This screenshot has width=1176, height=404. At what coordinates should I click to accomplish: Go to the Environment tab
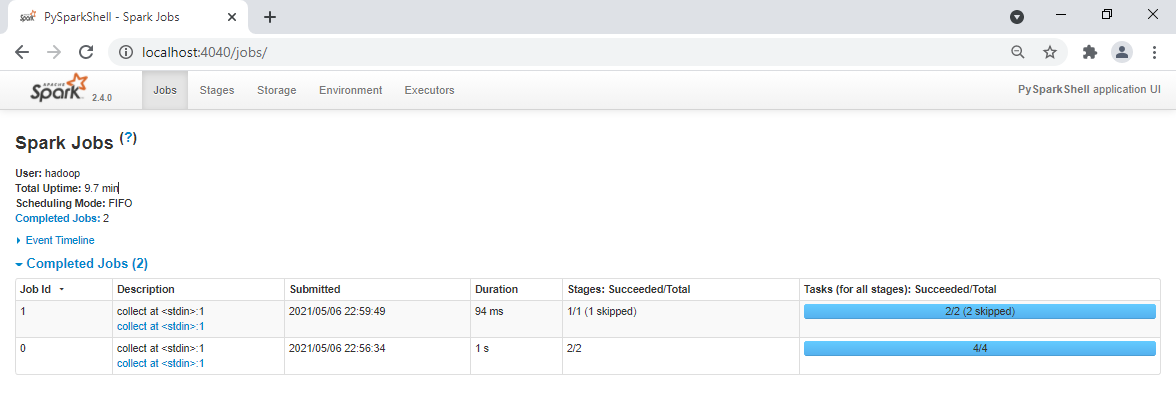(350, 90)
